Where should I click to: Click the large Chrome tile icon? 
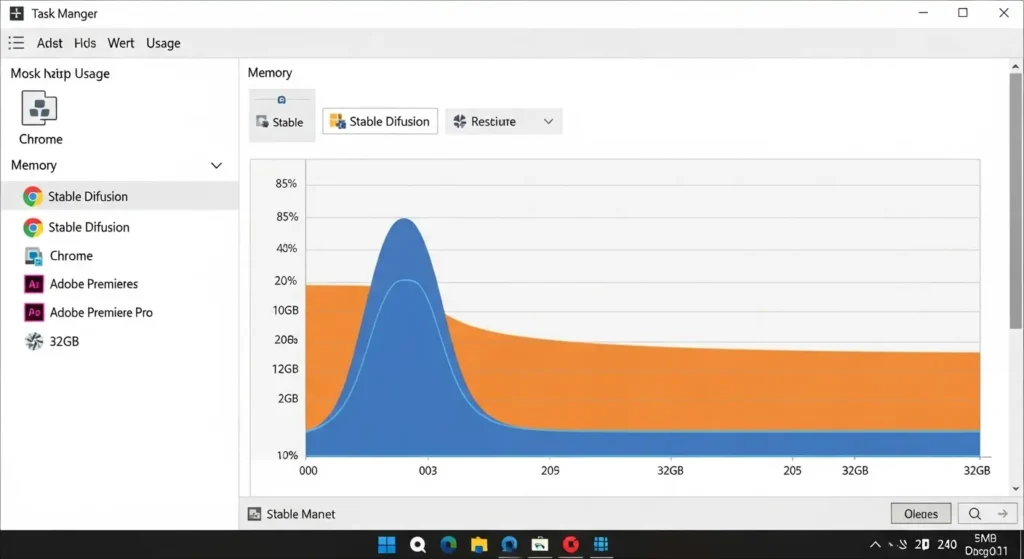pyautogui.click(x=40, y=108)
